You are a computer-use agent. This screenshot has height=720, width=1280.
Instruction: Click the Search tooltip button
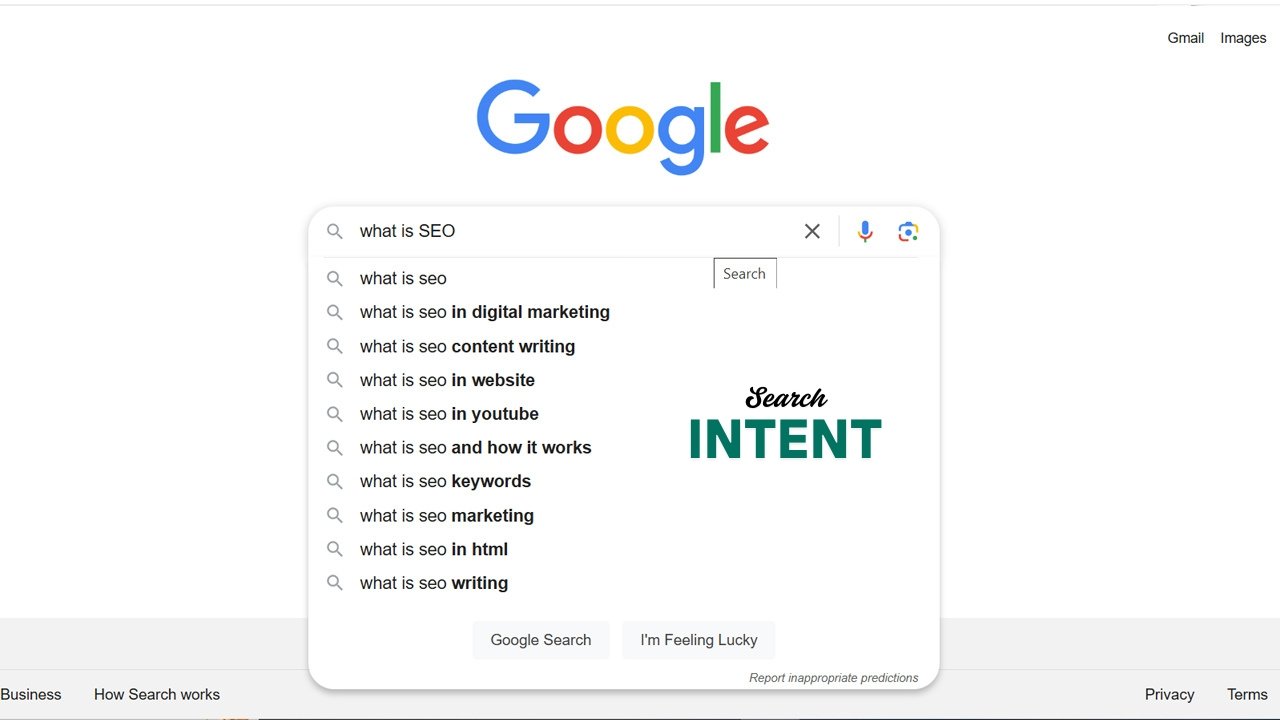tap(744, 273)
